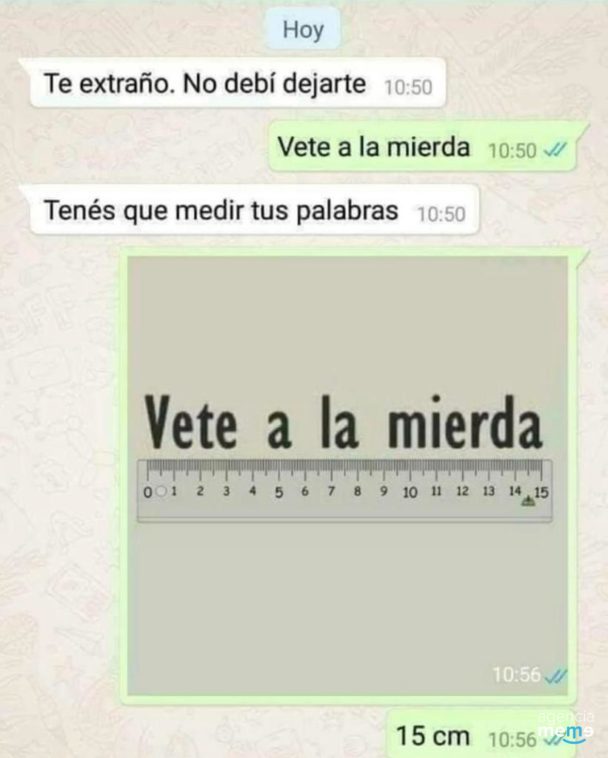Open the ruler image attachment
Viewport: 608px width, 758px height.
347,476
